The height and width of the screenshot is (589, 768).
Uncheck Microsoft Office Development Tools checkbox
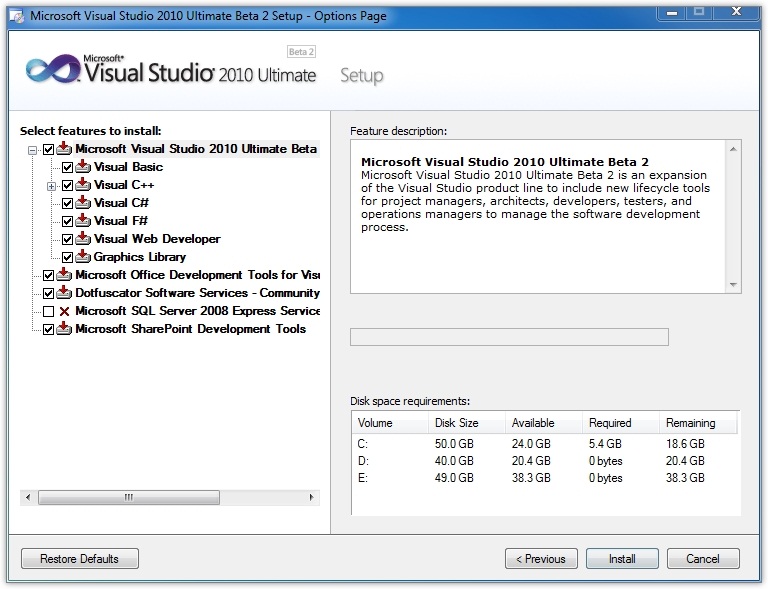48,275
